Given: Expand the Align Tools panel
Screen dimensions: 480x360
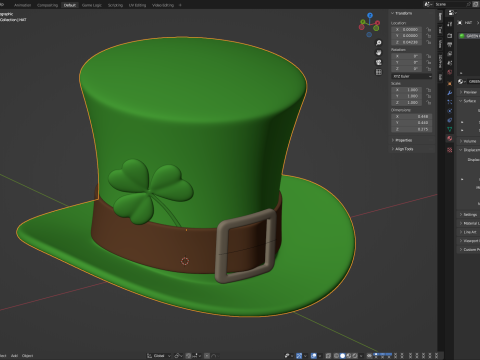Looking at the screenshot, I should tap(404, 149).
